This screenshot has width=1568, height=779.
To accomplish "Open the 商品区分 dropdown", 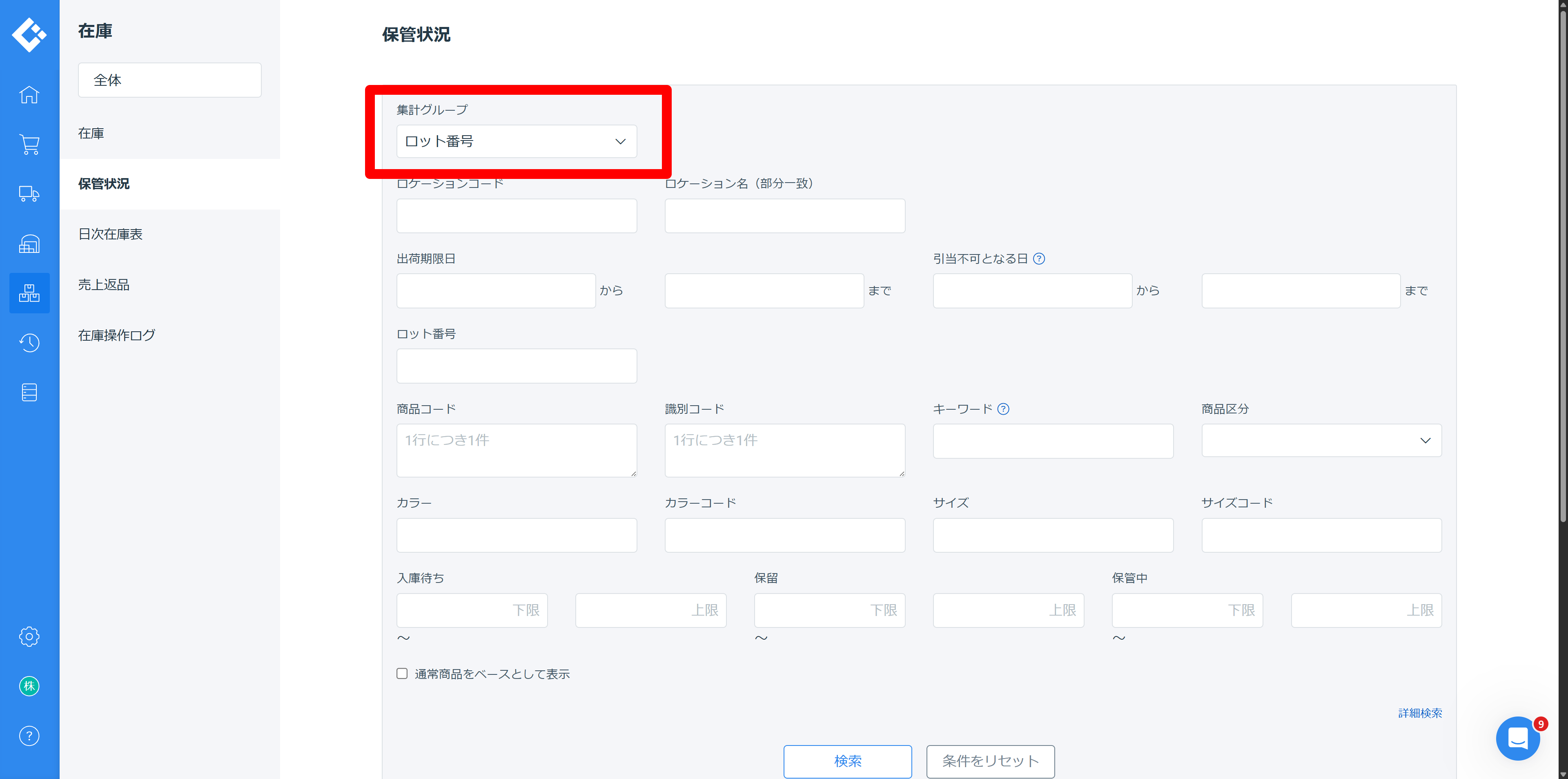I will pos(1321,440).
